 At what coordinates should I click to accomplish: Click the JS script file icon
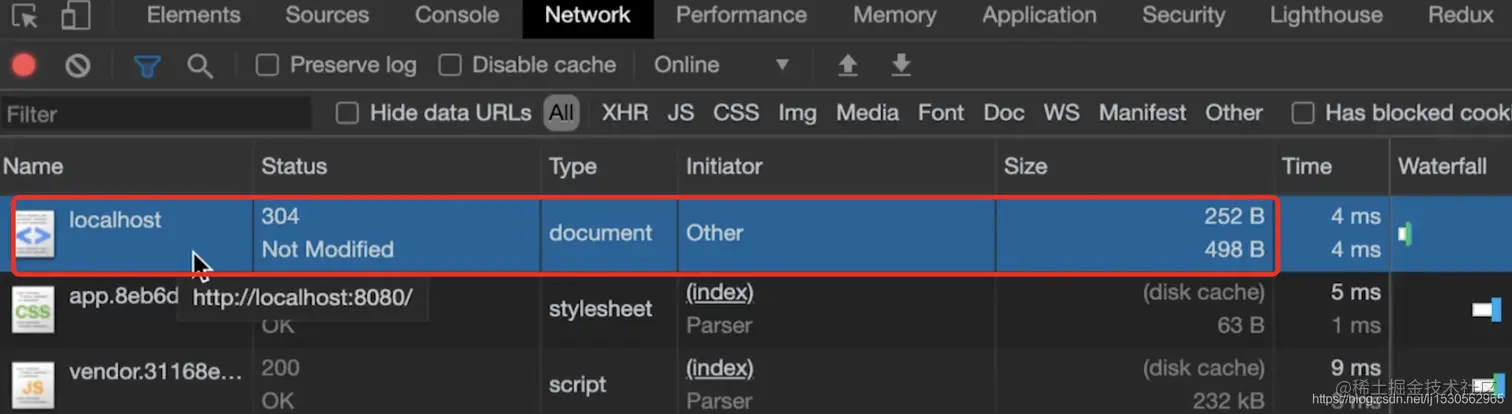[32, 386]
